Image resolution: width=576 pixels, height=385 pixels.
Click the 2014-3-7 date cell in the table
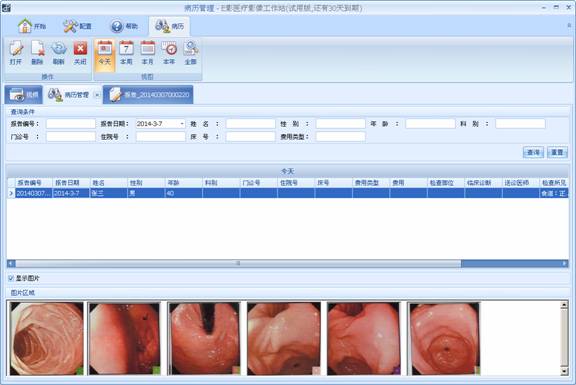pos(71,193)
